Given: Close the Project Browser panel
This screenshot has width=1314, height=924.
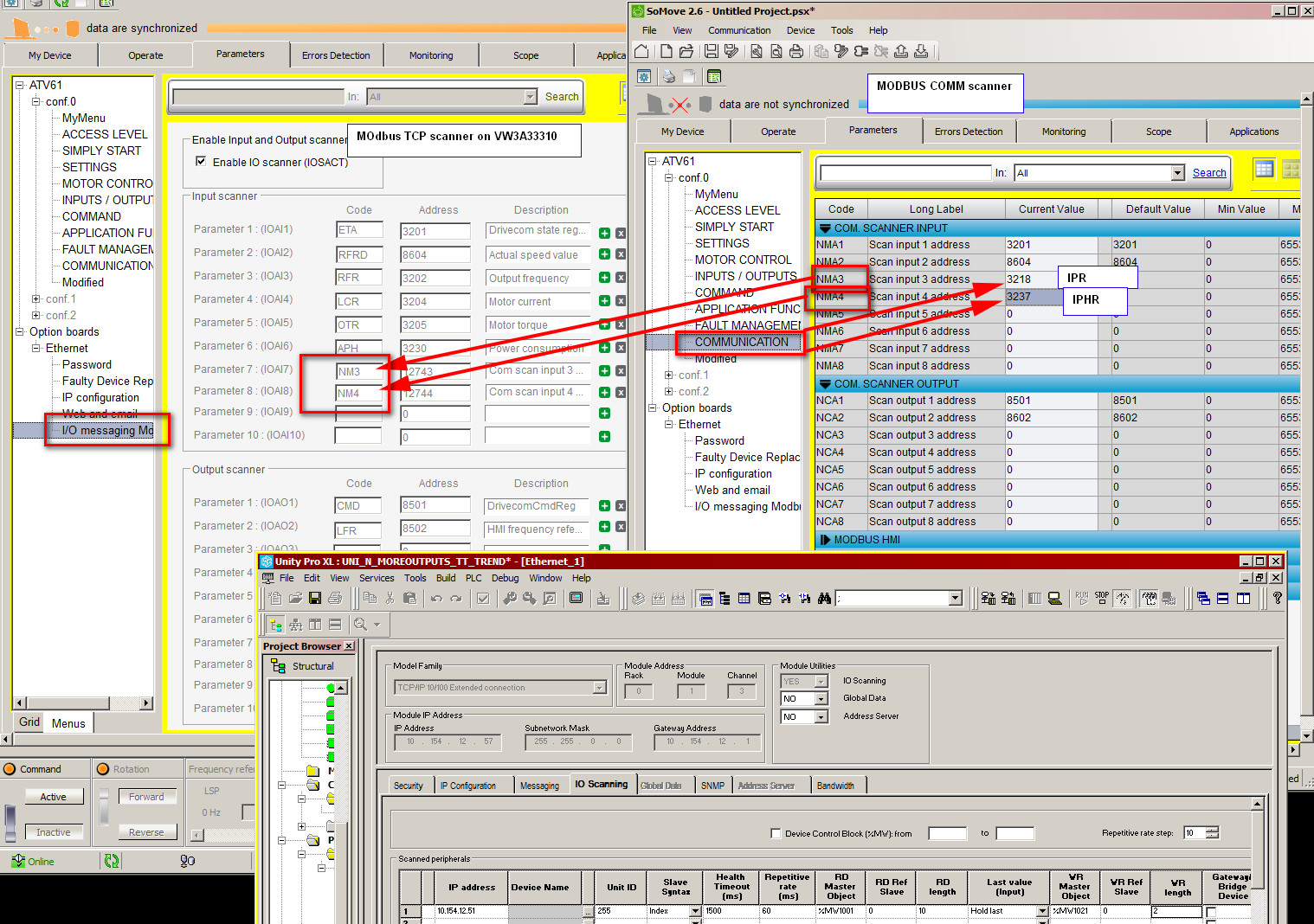Looking at the screenshot, I should click(x=349, y=646).
